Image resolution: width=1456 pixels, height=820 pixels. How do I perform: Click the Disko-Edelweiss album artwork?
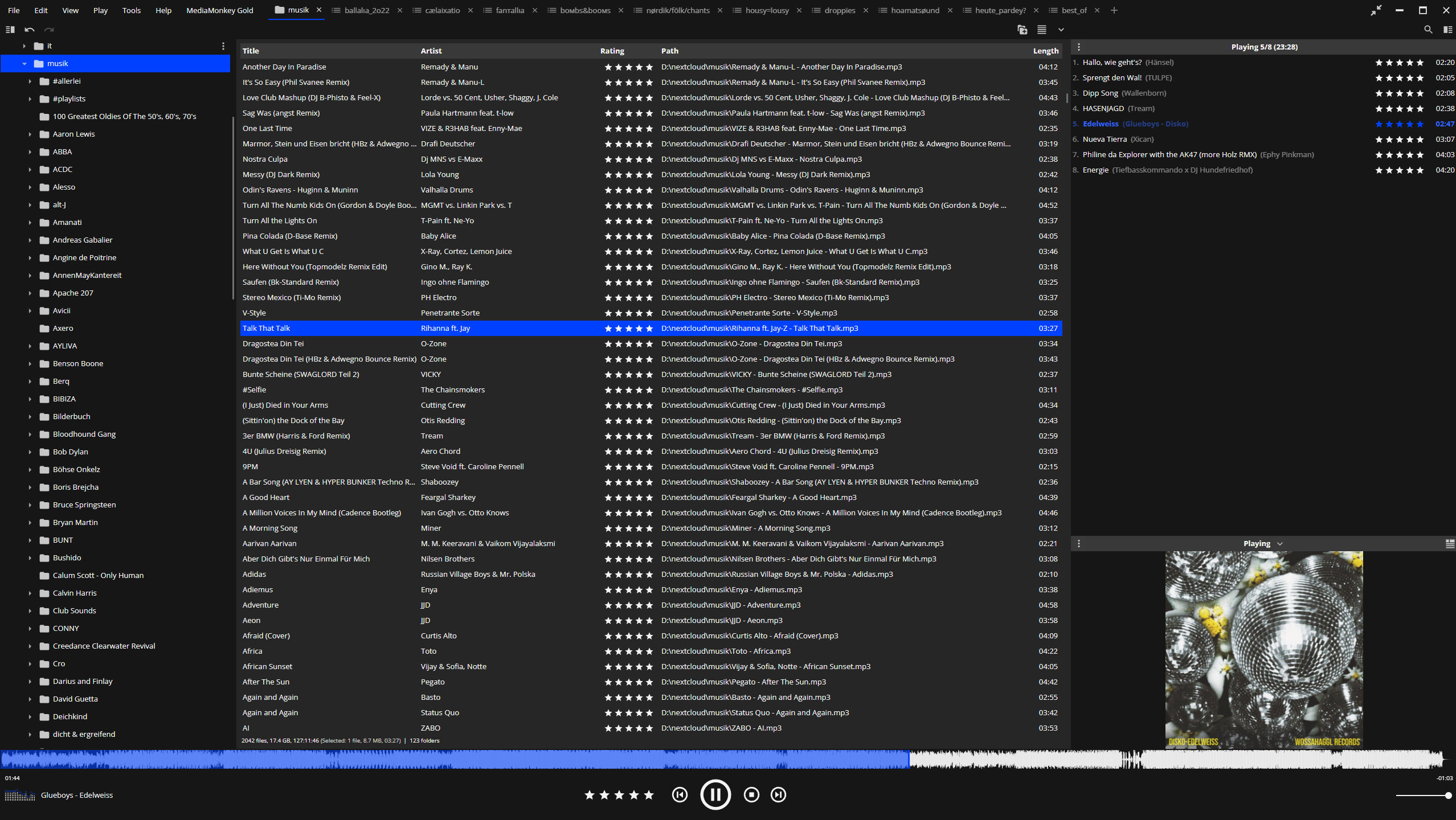pos(1264,650)
